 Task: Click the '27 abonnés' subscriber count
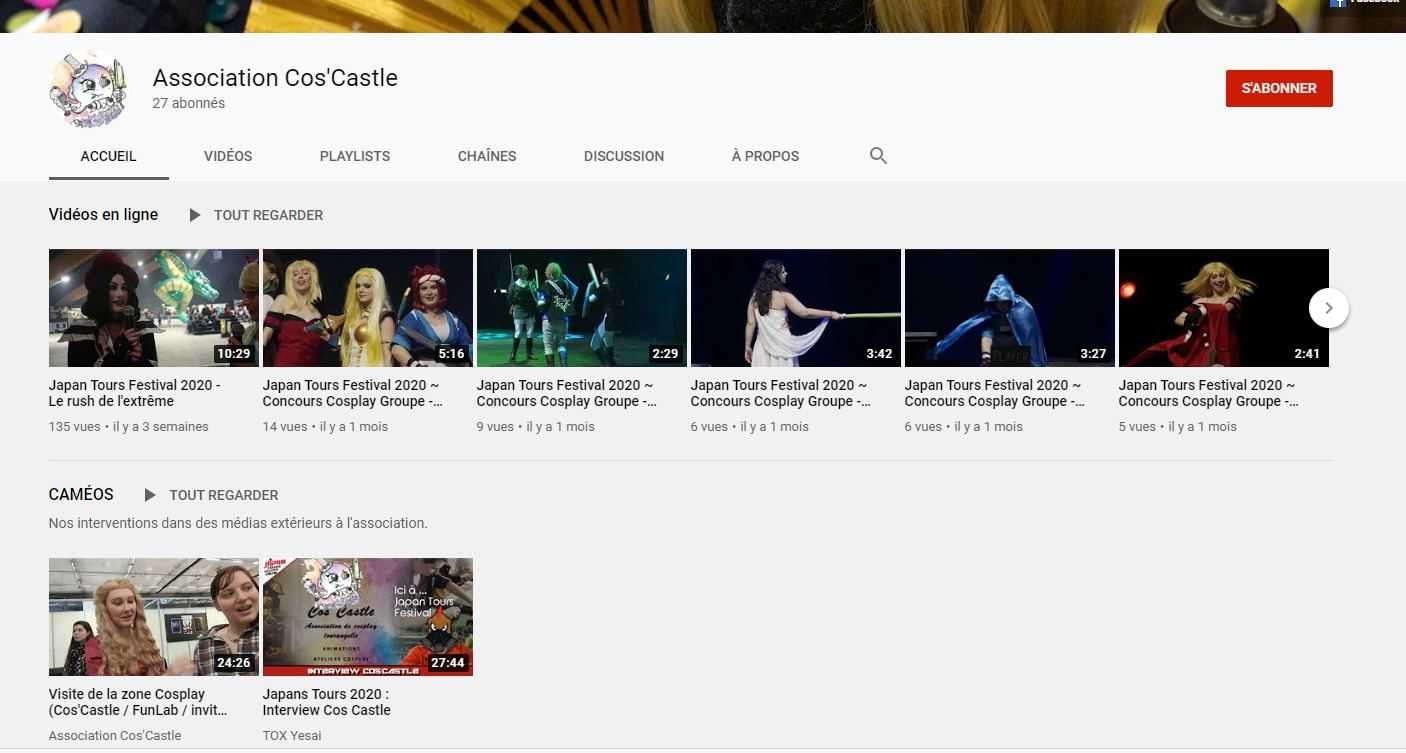[189, 103]
